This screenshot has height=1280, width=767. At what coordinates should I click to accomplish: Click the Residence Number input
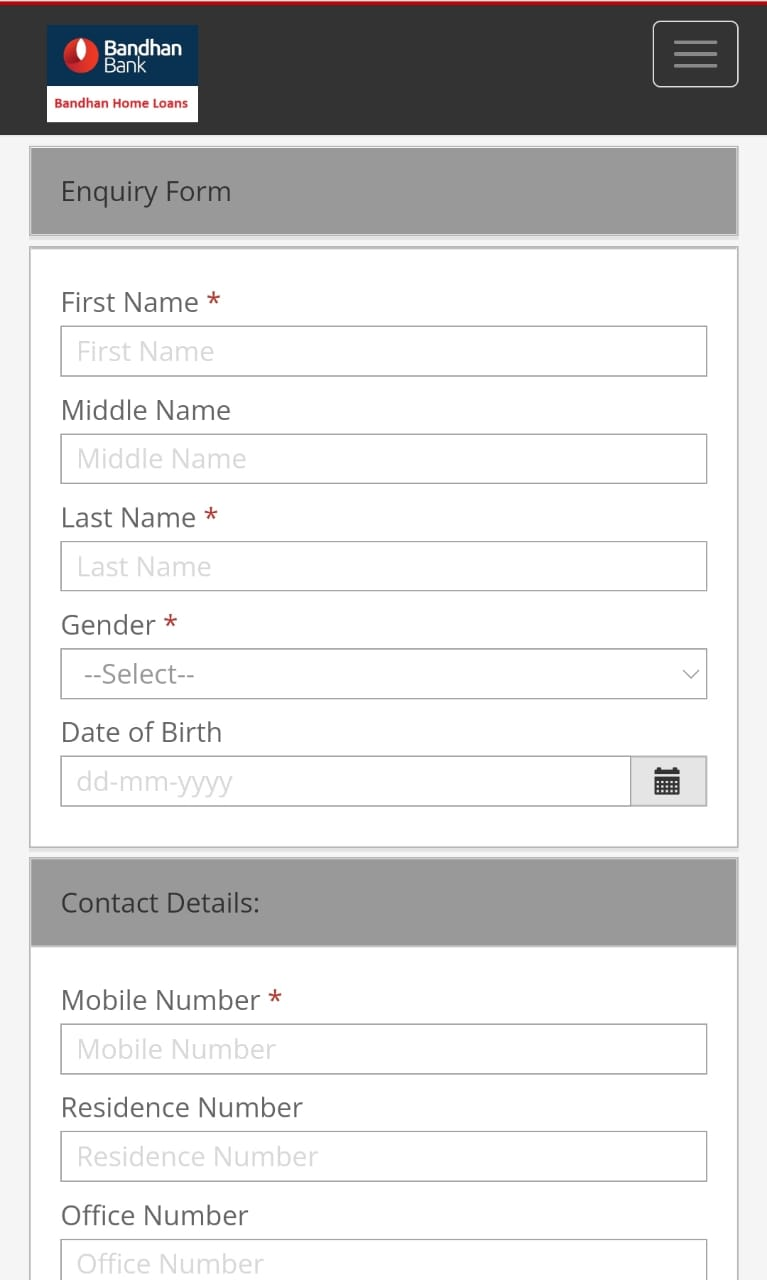tap(384, 1156)
